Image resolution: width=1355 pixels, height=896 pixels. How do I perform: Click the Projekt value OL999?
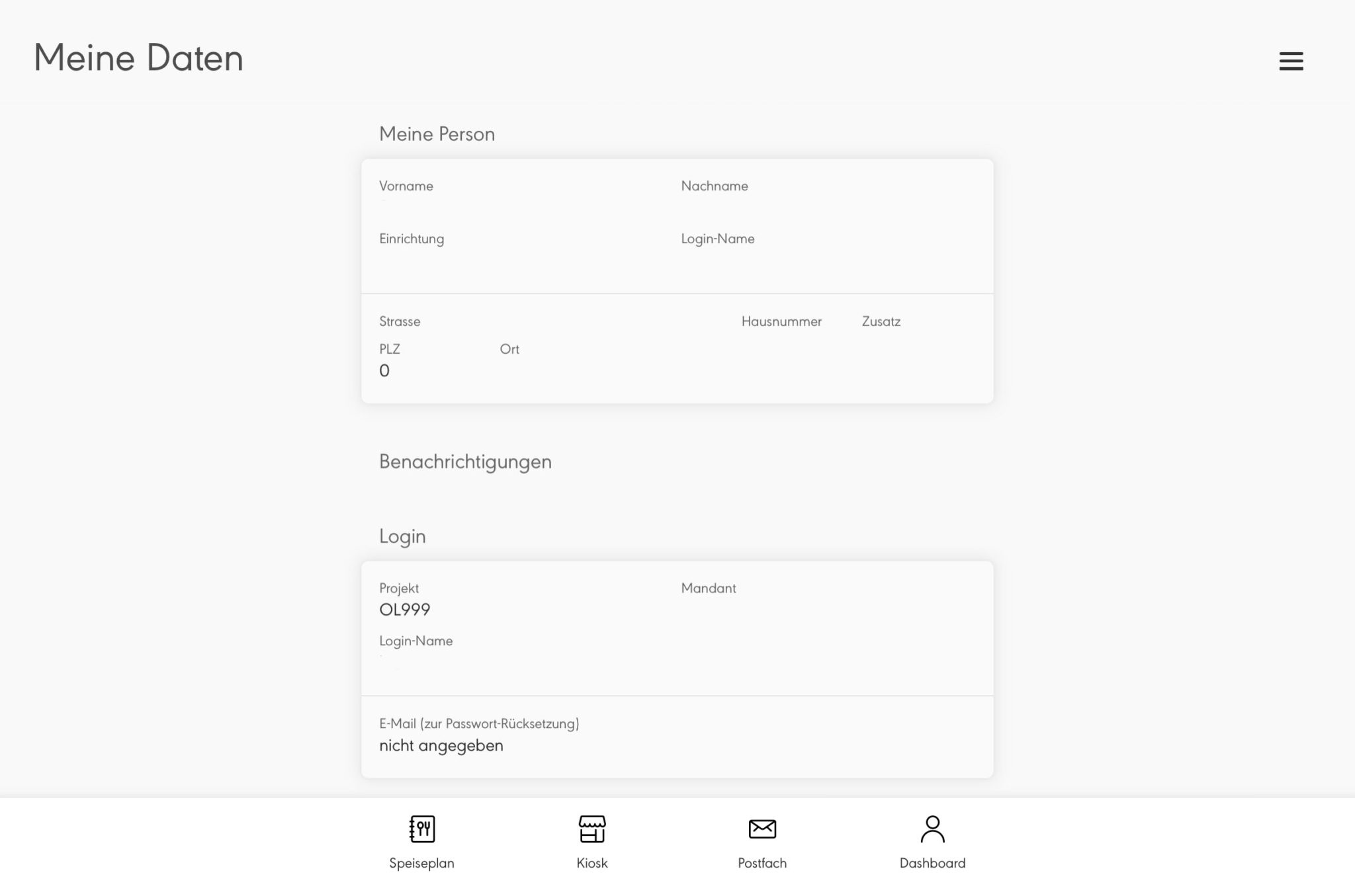click(x=404, y=609)
